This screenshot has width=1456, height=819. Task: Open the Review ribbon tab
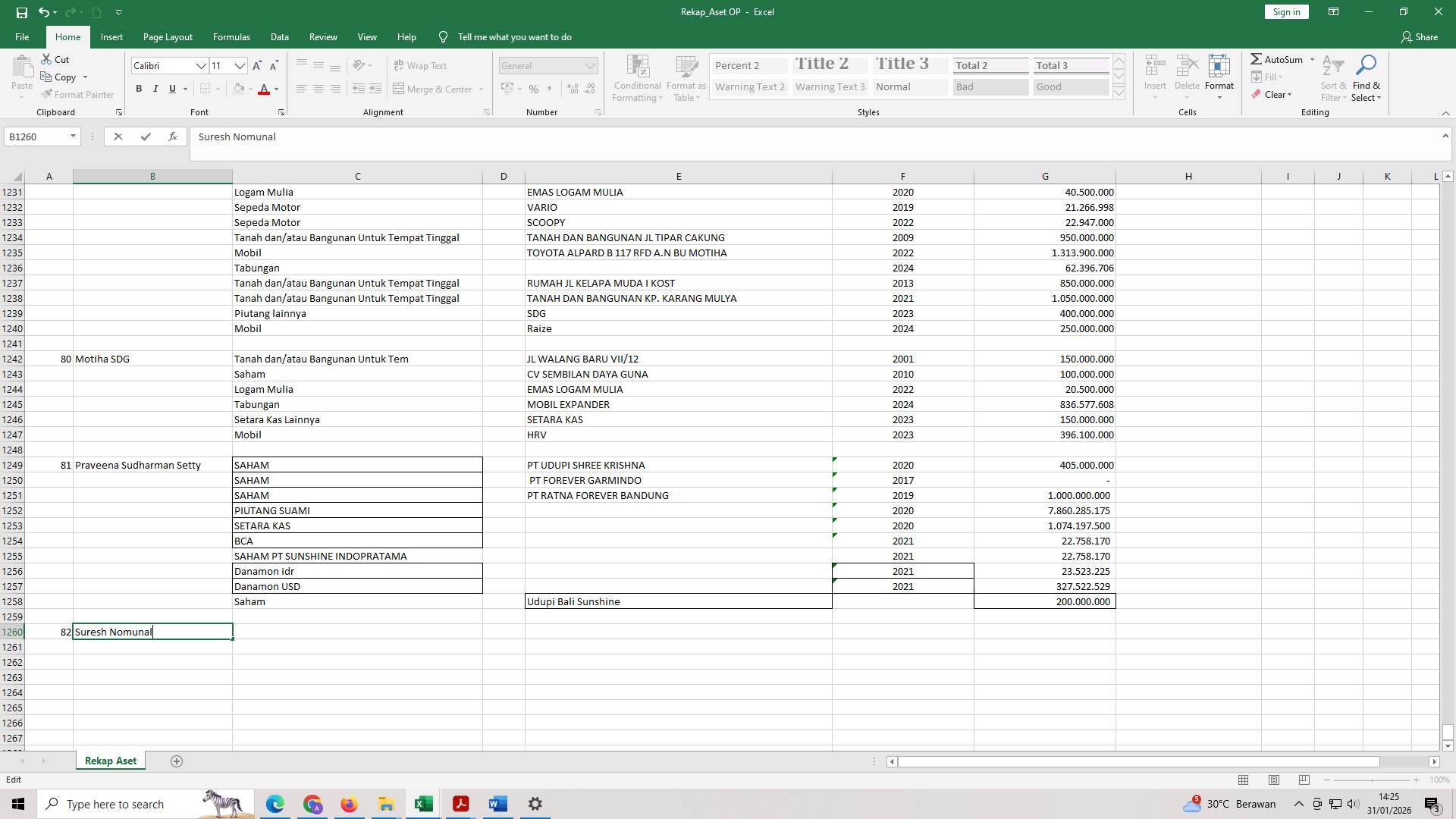(x=323, y=36)
